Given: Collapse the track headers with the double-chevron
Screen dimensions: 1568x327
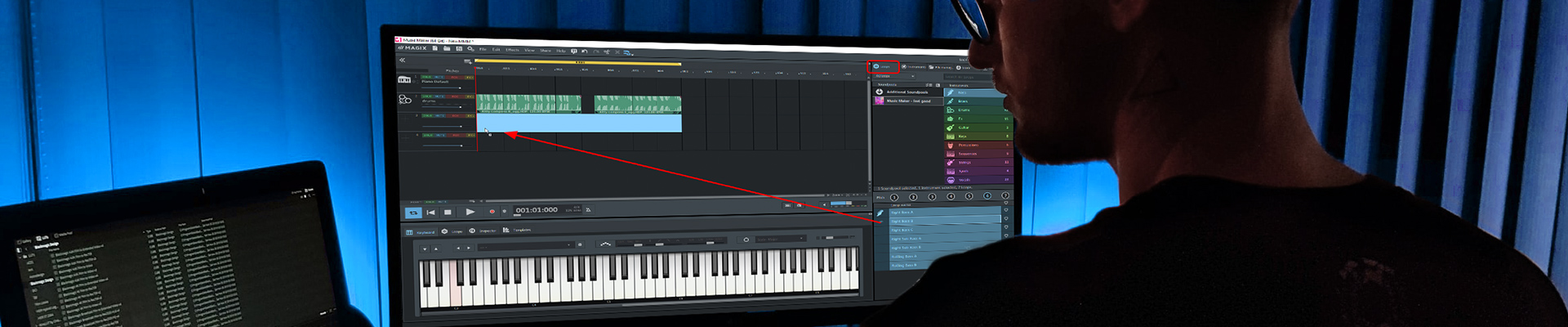Looking at the screenshot, I should [x=402, y=60].
